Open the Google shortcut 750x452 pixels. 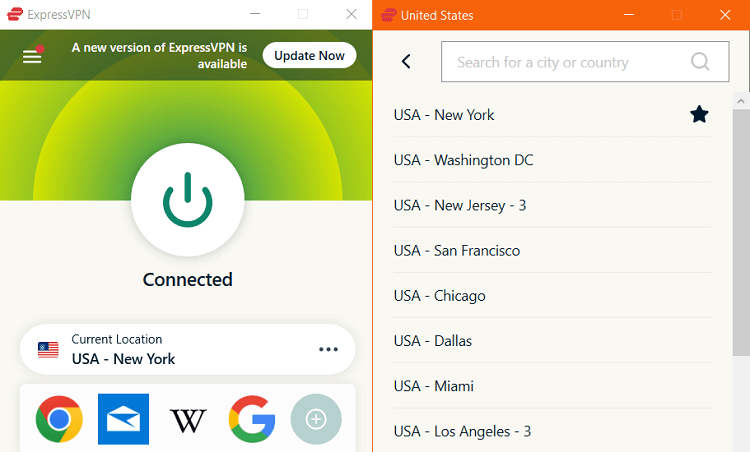tap(252, 419)
